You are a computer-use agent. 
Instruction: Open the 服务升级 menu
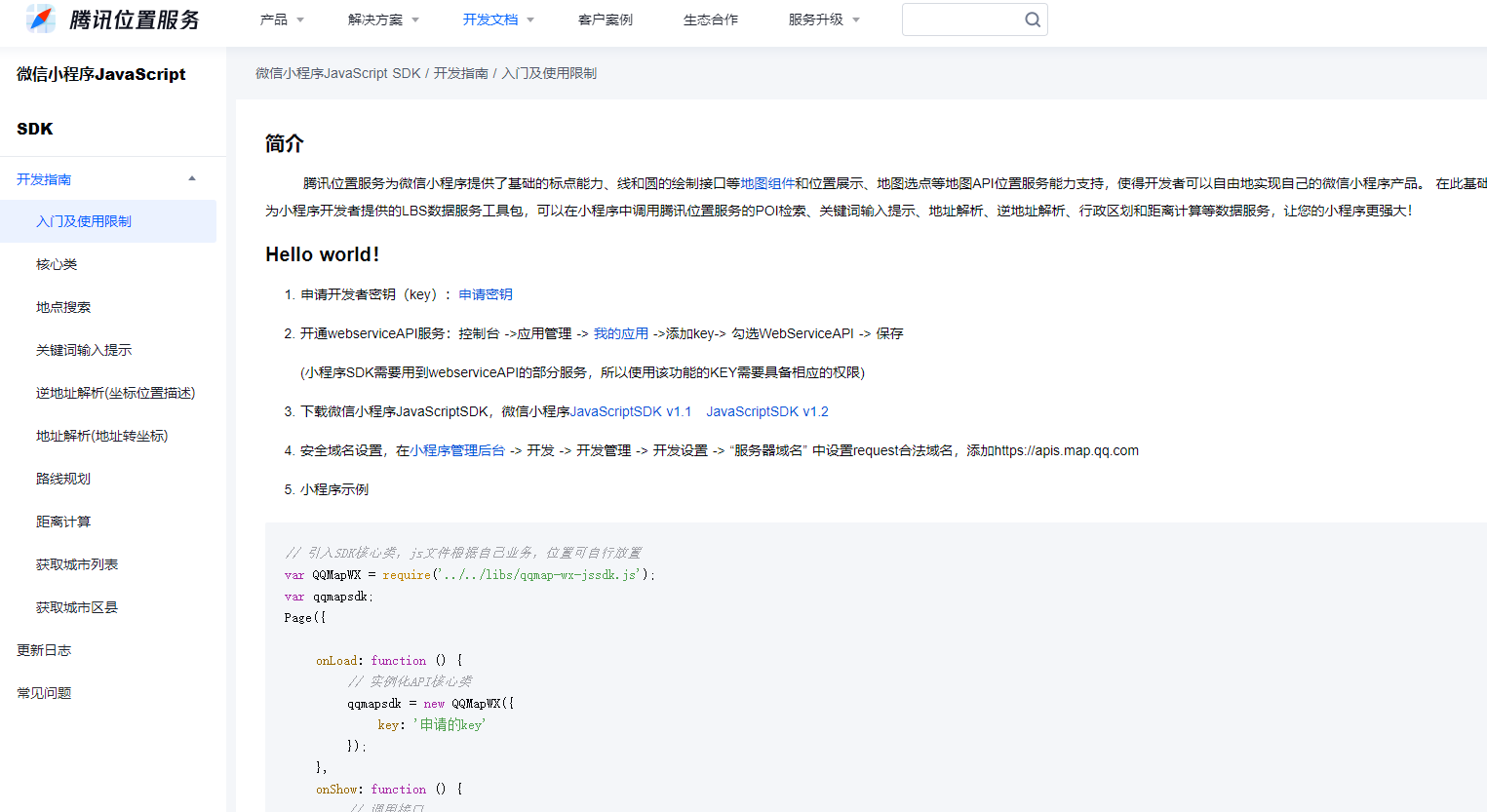[x=816, y=19]
